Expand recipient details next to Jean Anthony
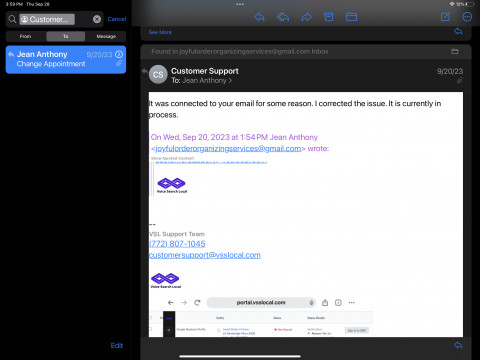This screenshot has height=360, width=480. [x=230, y=80]
